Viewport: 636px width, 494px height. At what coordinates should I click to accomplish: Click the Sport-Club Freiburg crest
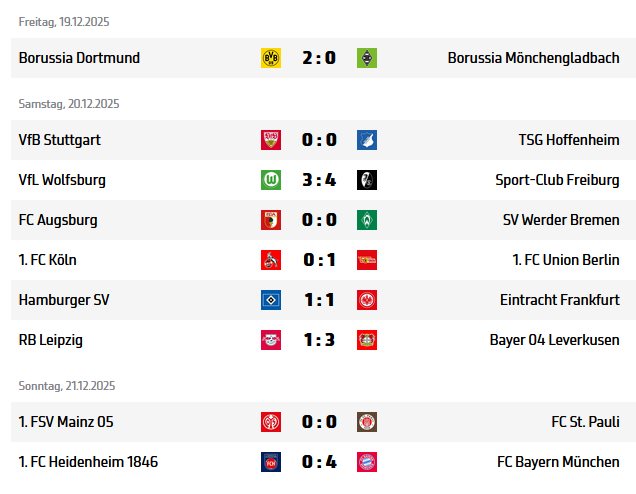tap(367, 180)
